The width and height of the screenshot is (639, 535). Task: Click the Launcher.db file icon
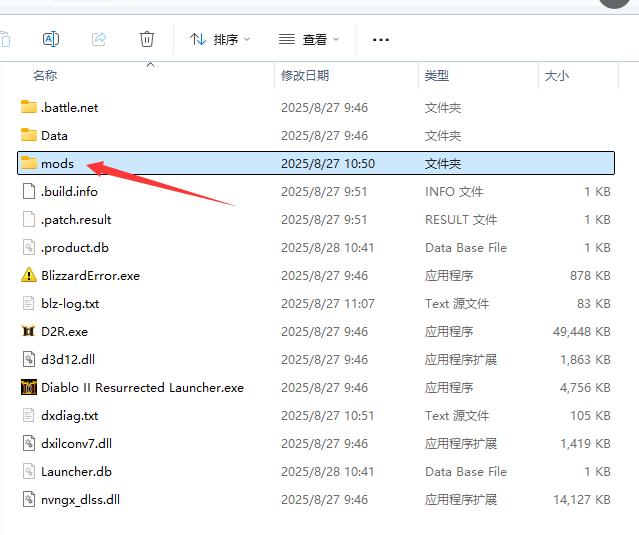(29, 471)
